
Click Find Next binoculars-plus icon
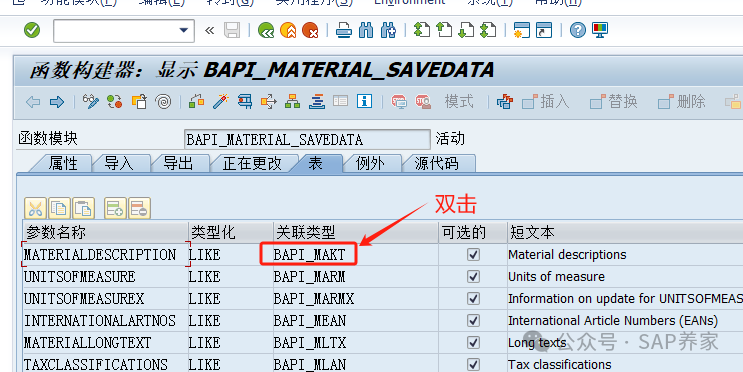click(388, 31)
